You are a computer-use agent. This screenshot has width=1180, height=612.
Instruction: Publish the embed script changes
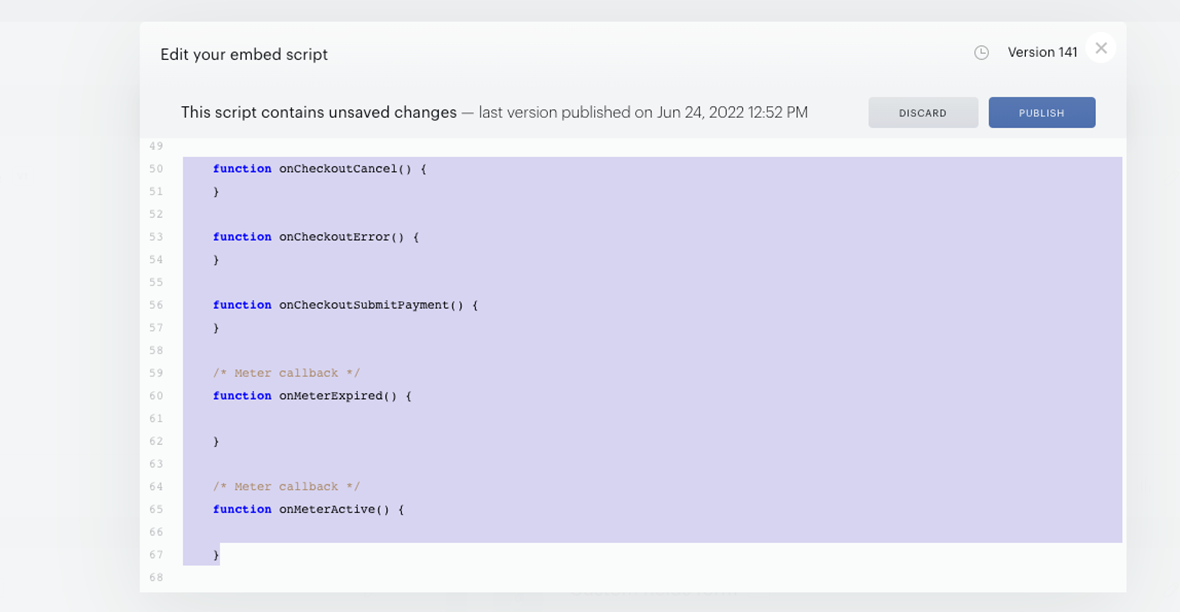tap(1042, 112)
